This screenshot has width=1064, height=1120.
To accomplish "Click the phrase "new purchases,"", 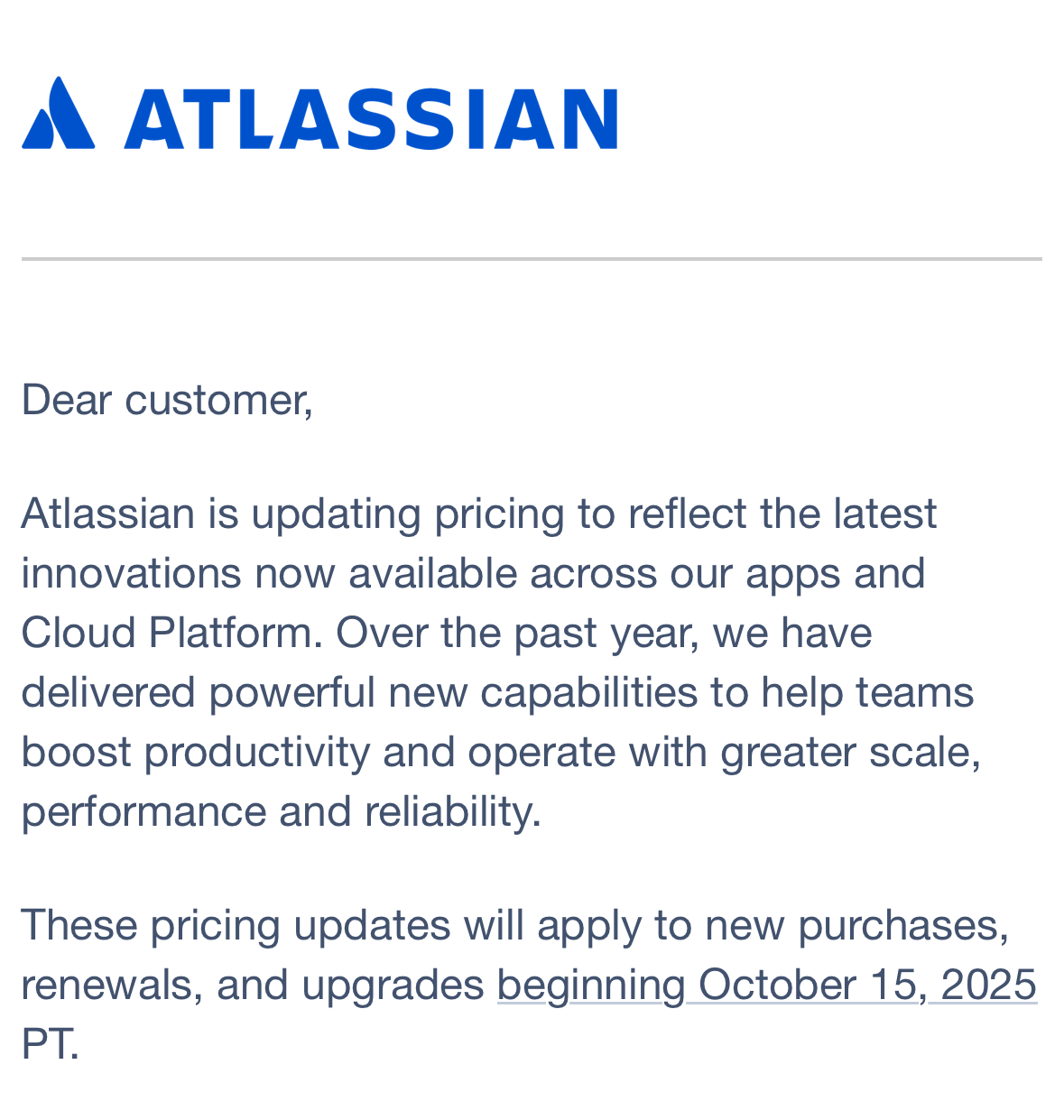I will (x=857, y=926).
